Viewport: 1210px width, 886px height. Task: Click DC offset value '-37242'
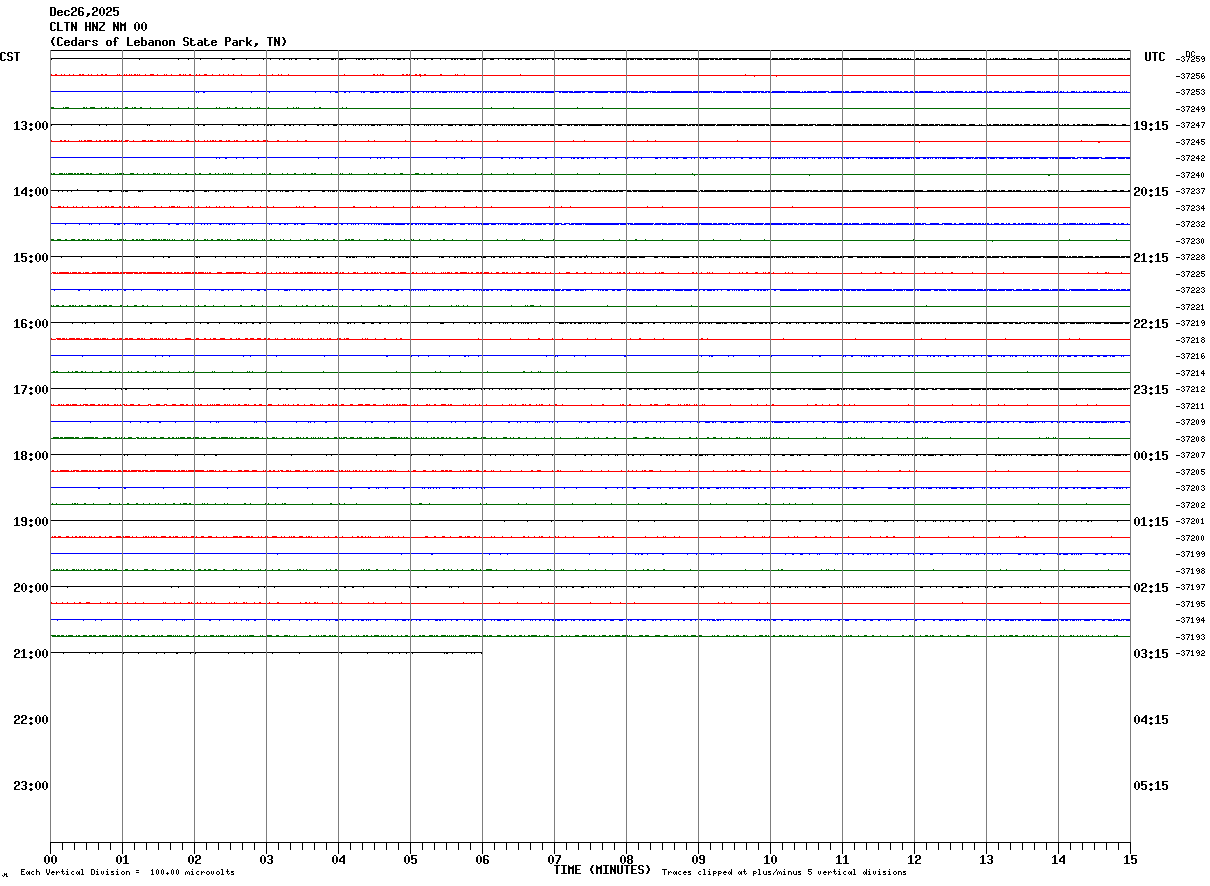point(1190,158)
